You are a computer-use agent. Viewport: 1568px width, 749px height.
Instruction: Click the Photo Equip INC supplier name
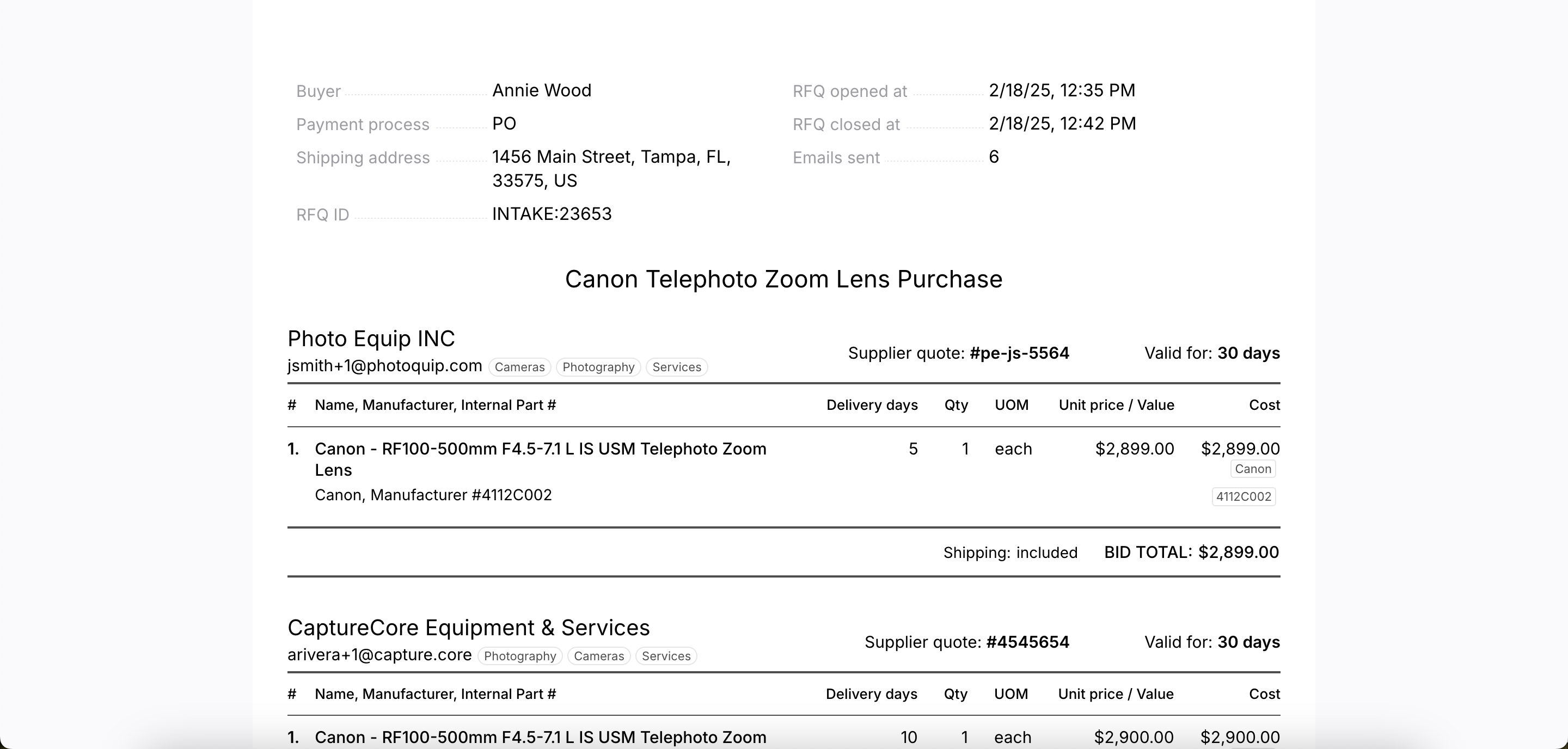[x=371, y=339]
